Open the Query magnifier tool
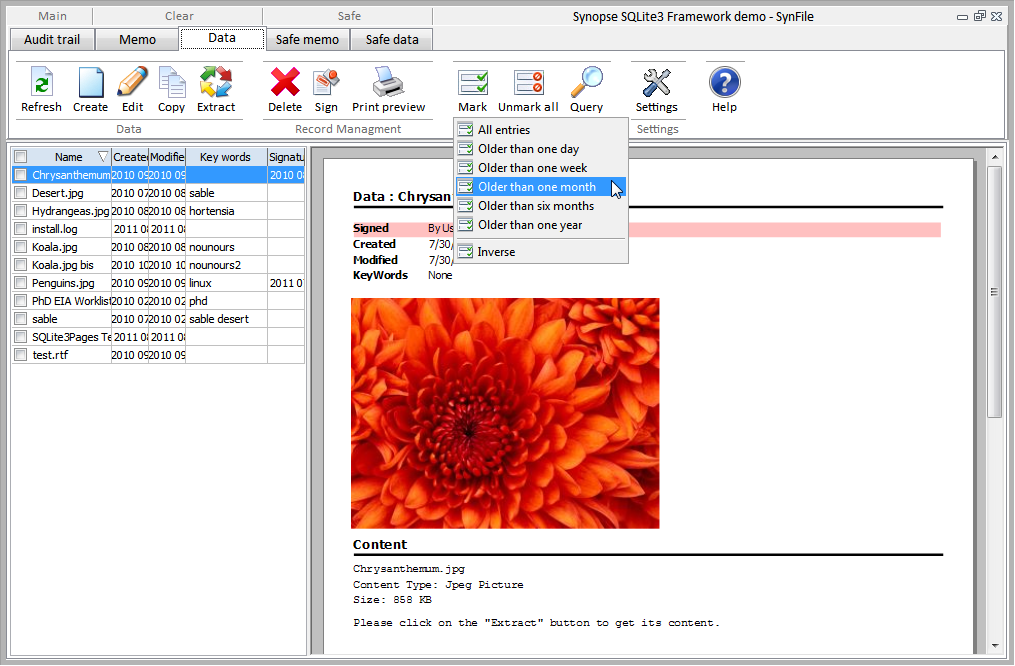Screen dimensions: 1015x666 tap(586, 84)
